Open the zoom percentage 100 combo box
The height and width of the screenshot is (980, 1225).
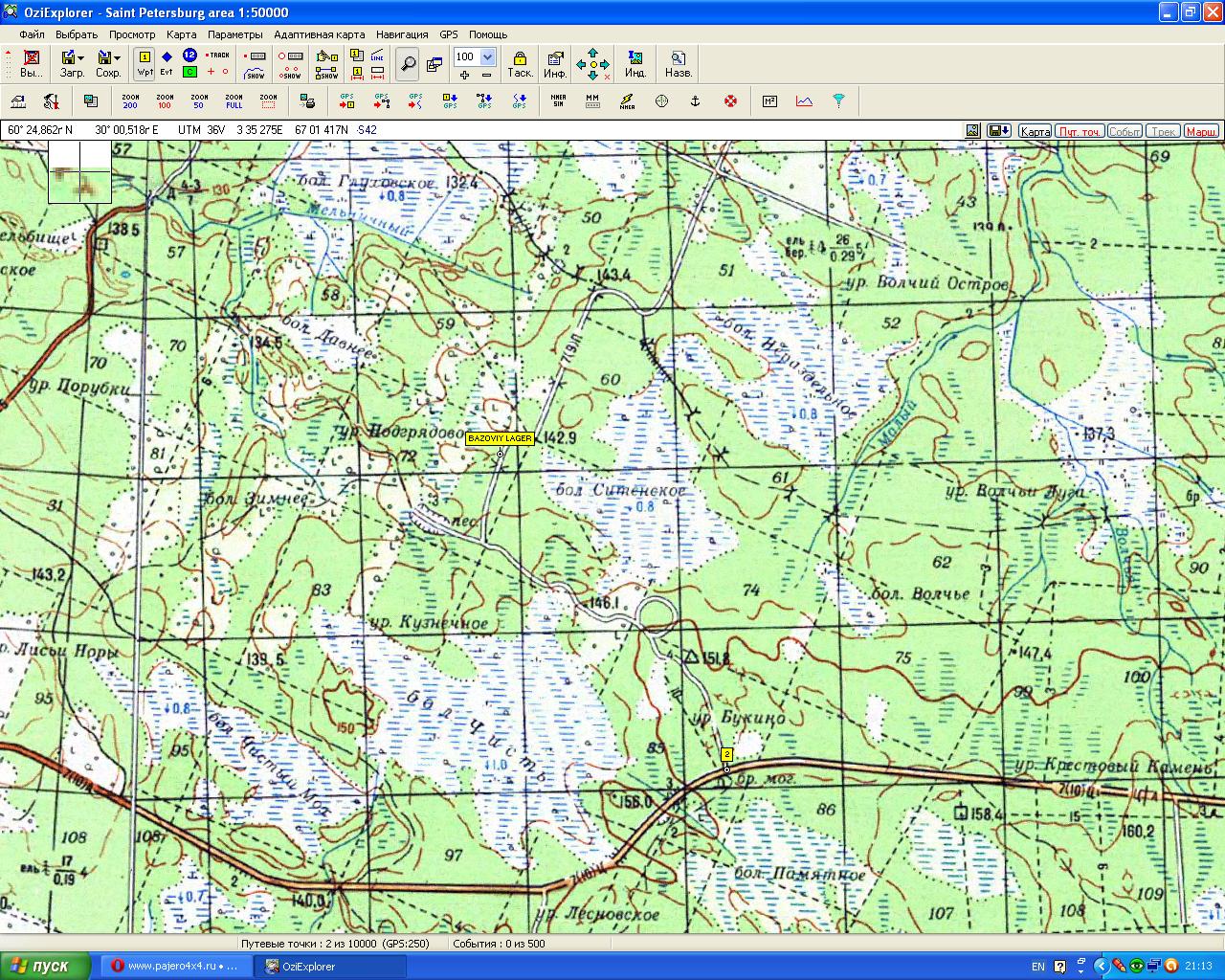pos(487,57)
